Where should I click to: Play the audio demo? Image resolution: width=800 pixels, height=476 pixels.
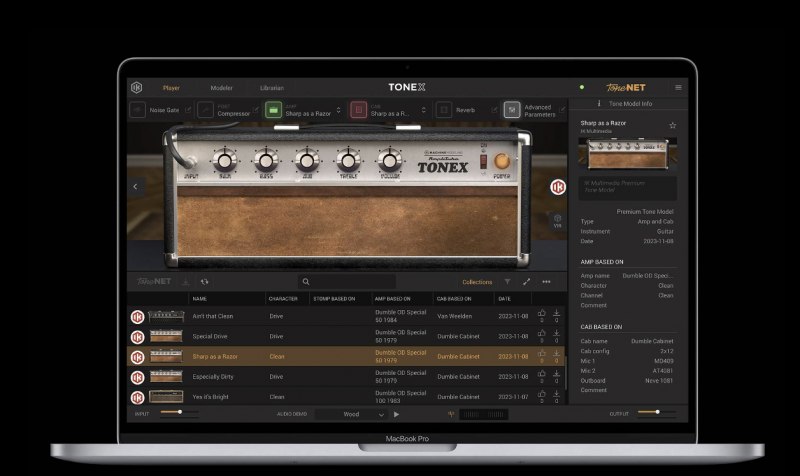tap(396, 414)
